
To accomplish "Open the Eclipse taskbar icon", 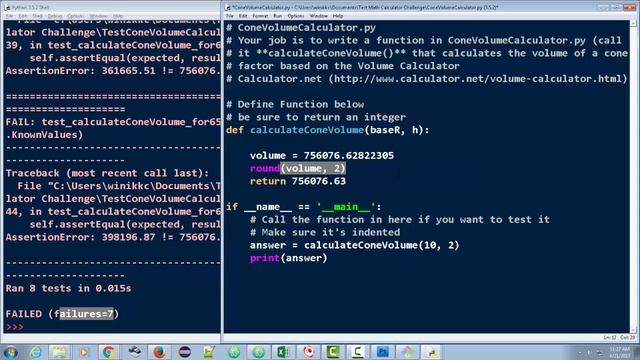I will (x=184, y=352).
